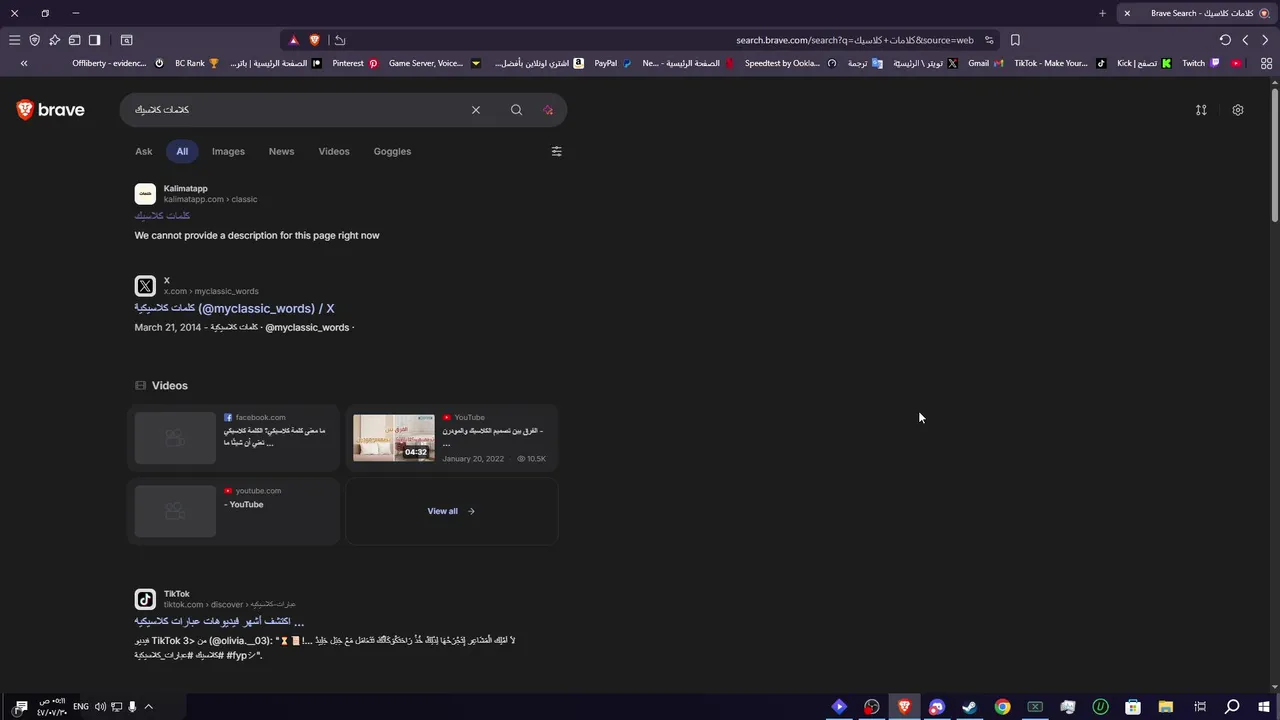Switch to the Videos tab
This screenshot has height=720, width=1280.
point(334,151)
